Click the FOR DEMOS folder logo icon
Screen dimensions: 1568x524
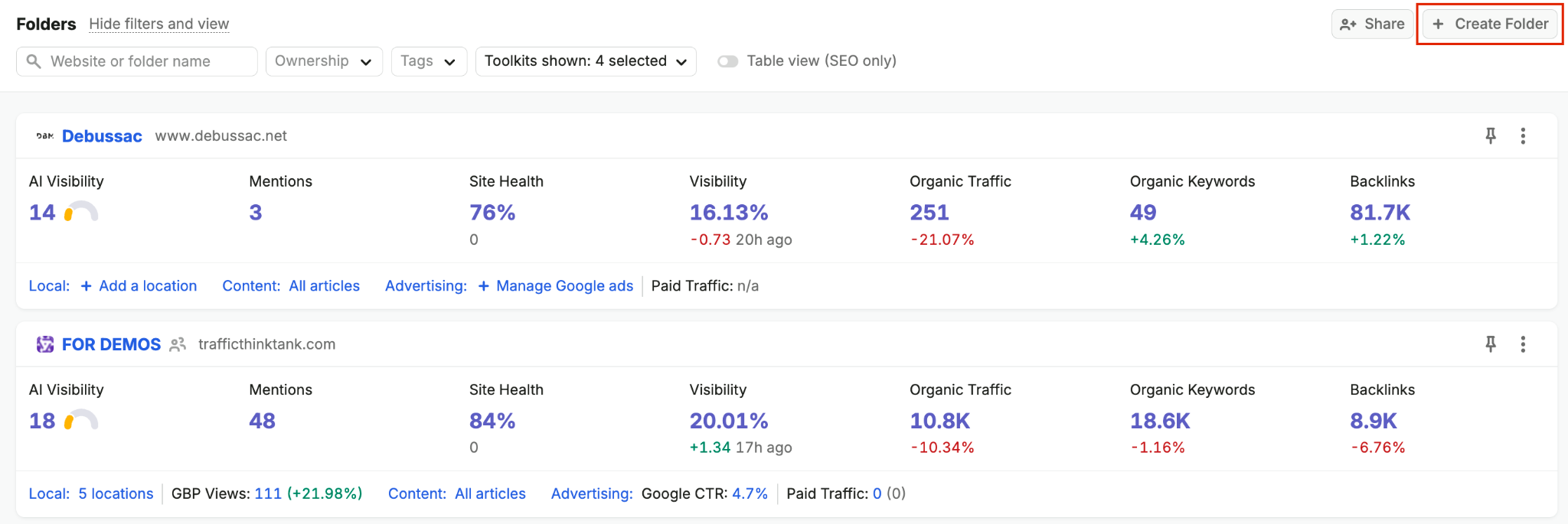(45, 344)
